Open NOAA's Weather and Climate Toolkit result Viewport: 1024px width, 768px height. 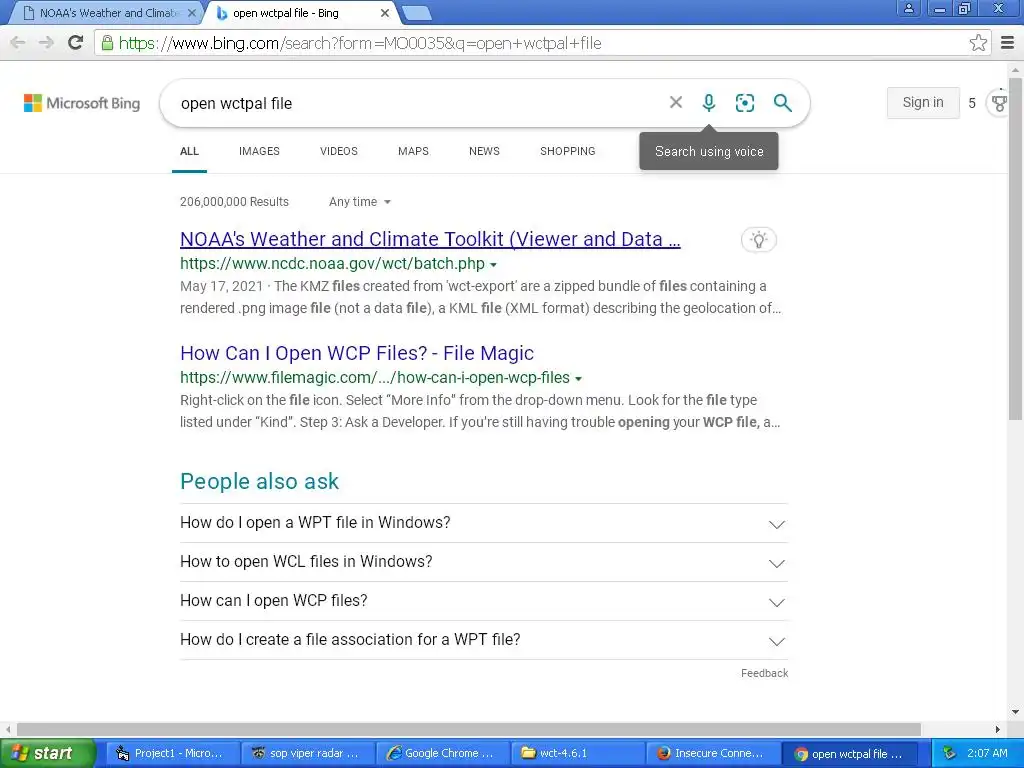[430, 239]
